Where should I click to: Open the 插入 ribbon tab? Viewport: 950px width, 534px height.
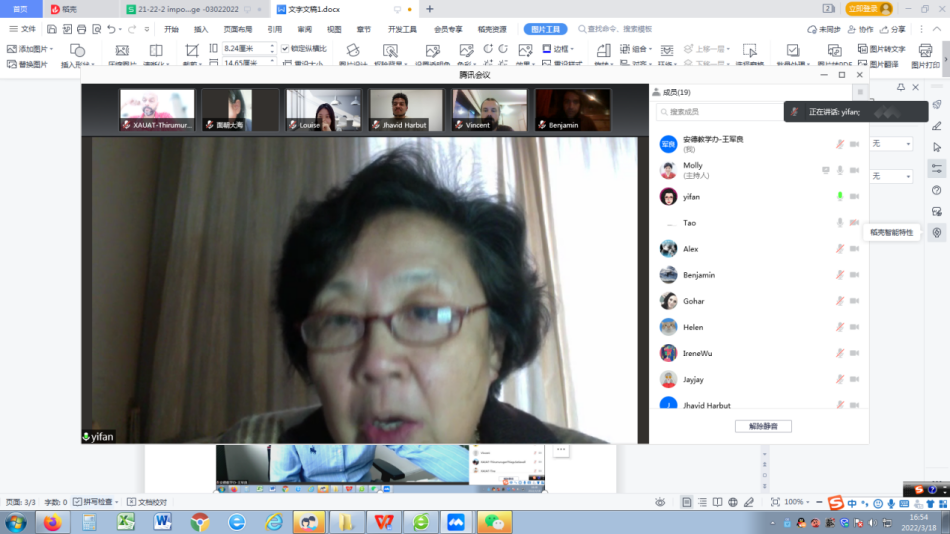pos(201,29)
